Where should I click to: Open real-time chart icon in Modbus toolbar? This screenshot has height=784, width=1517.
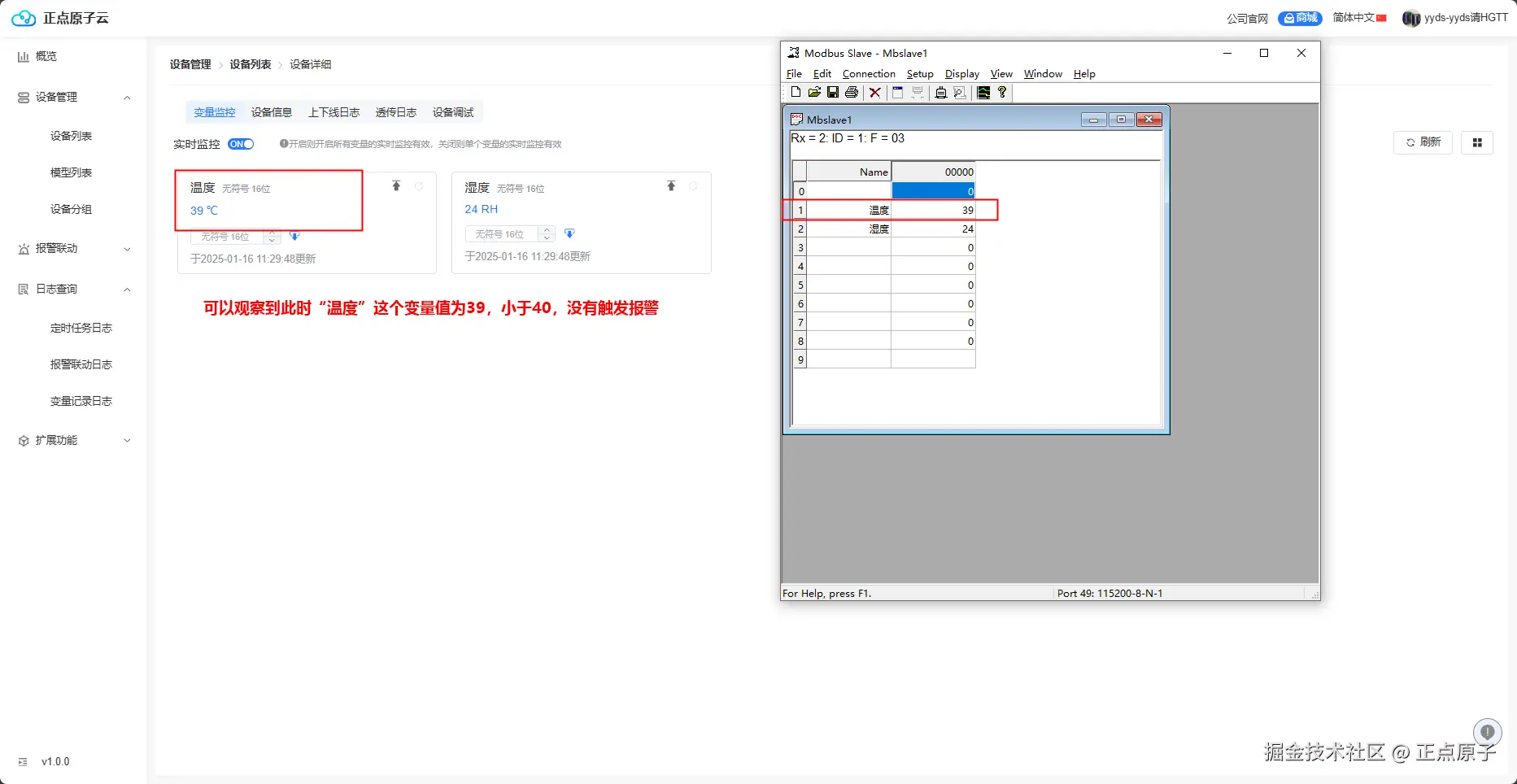coord(983,92)
